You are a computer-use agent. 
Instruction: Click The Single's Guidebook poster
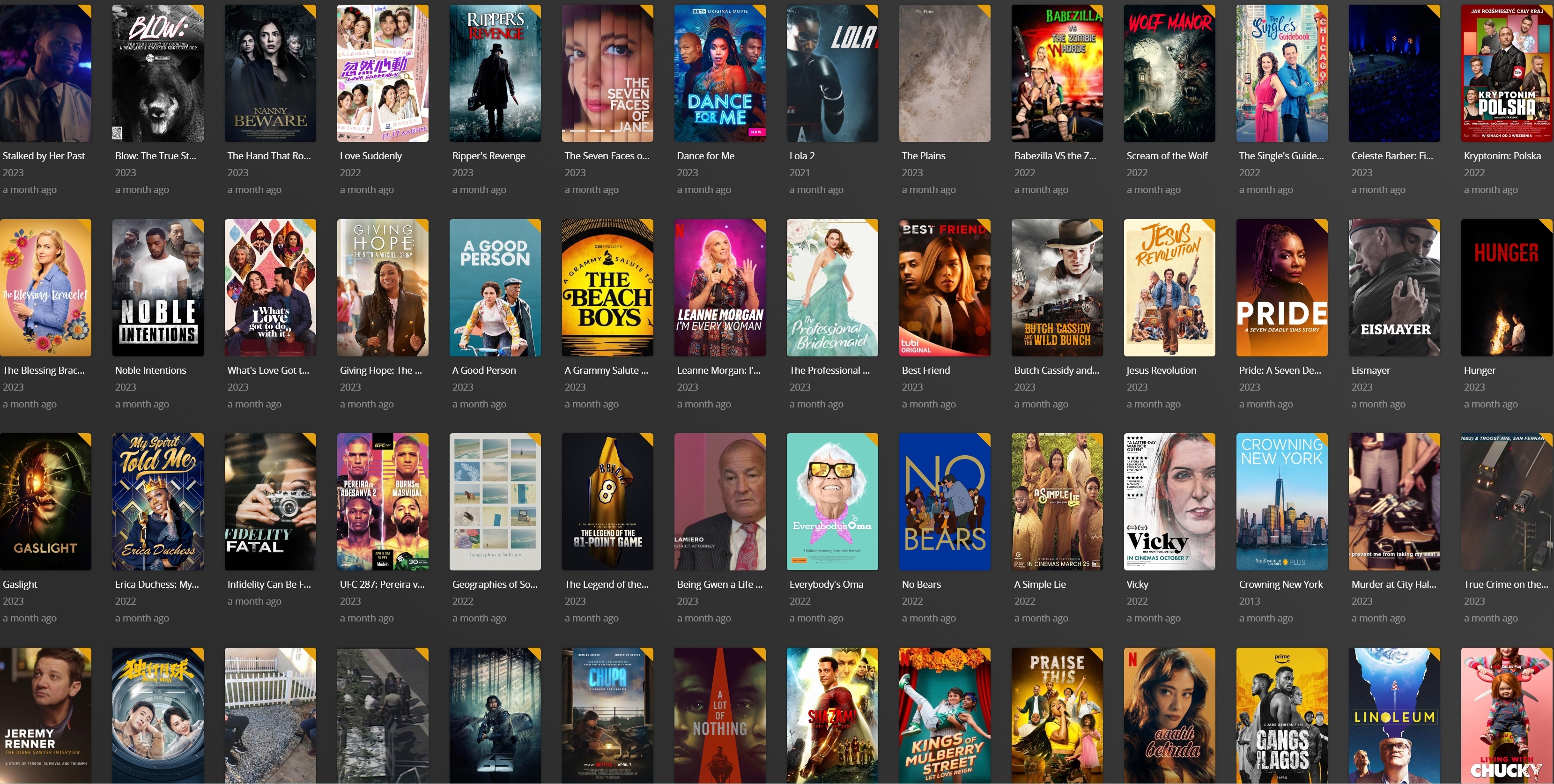pos(1282,74)
